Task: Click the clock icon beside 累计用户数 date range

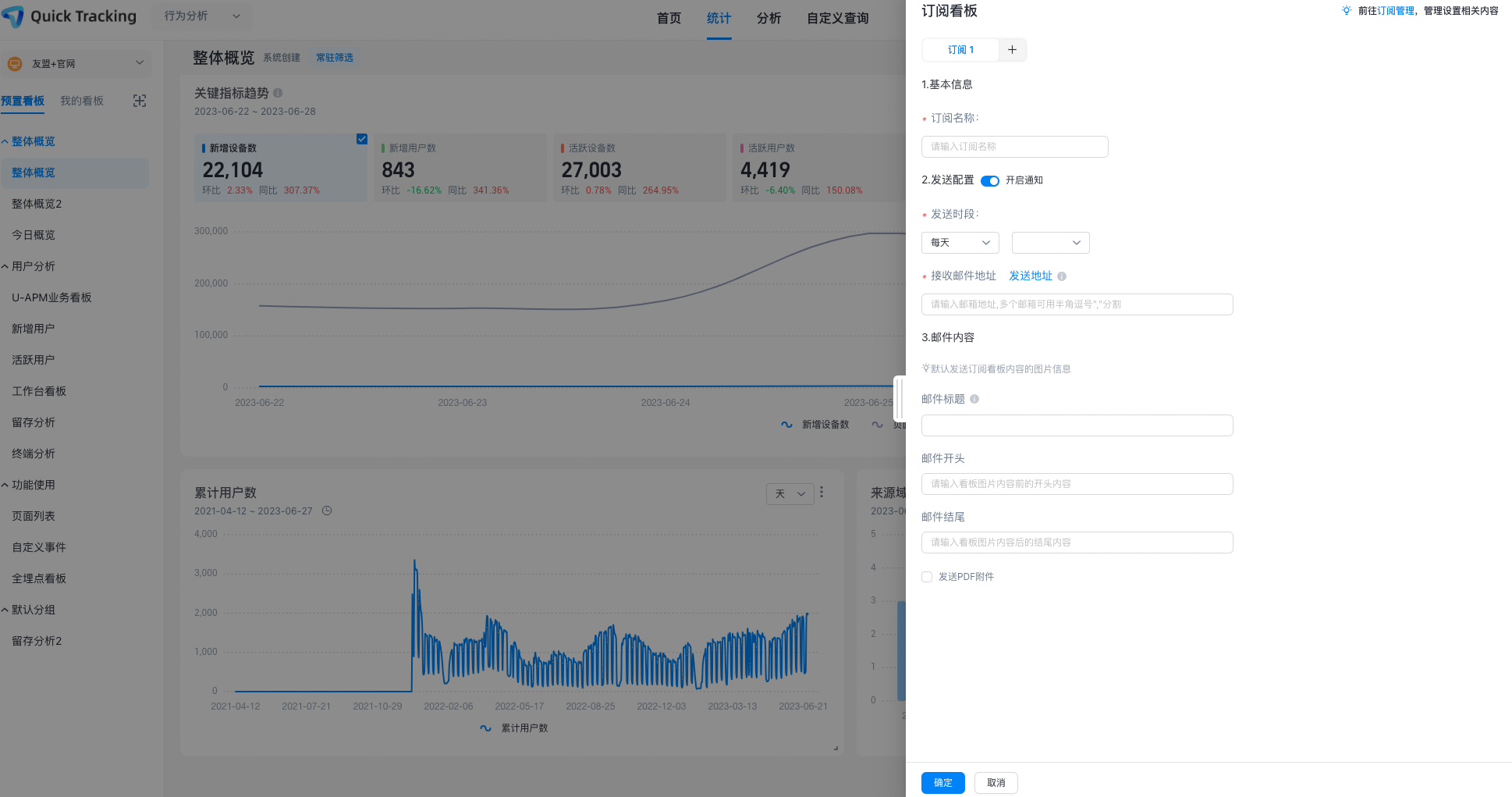Action: [327, 511]
